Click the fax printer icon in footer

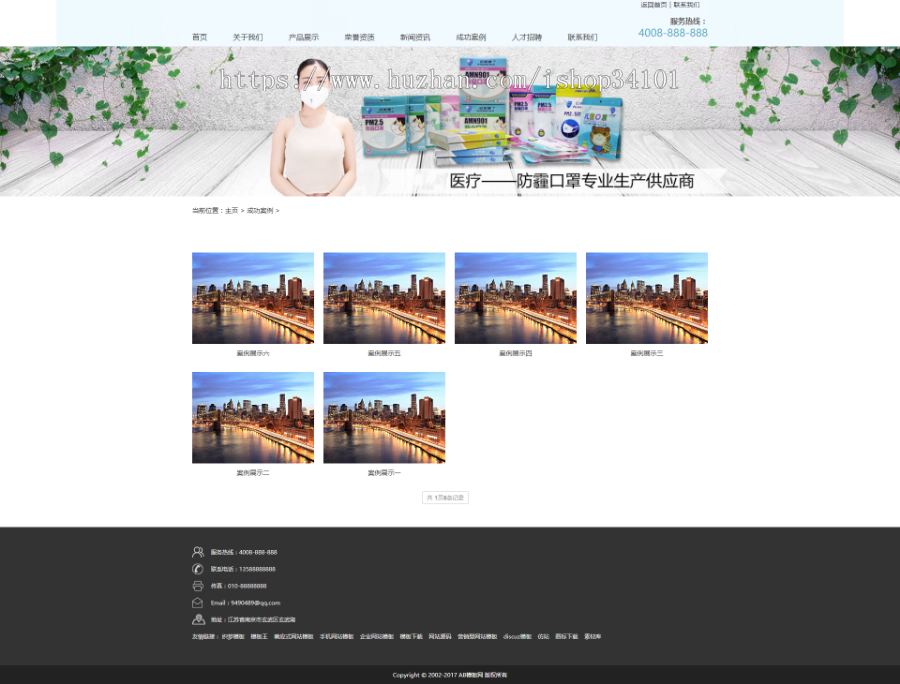pyautogui.click(x=197, y=586)
